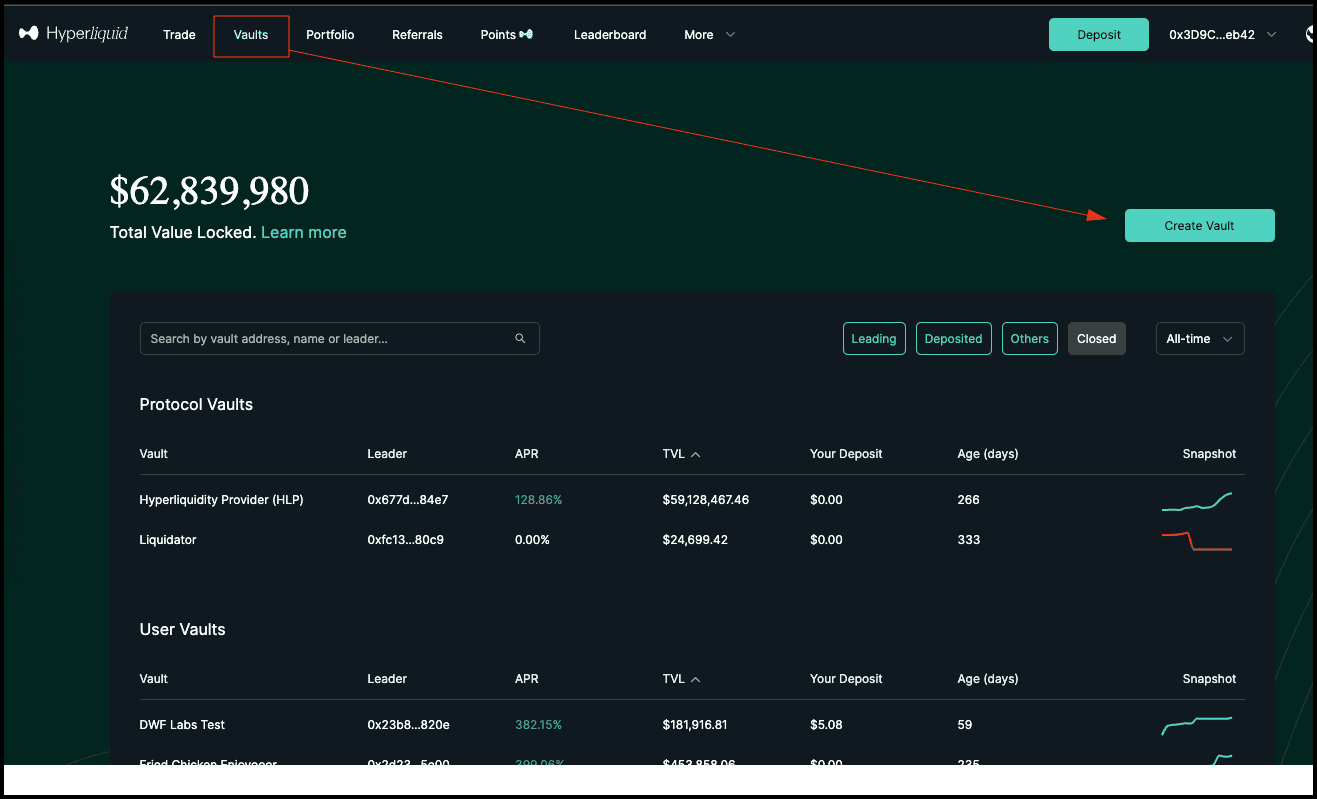The width and height of the screenshot is (1317, 799).
Task: Click the globe icon at top right
Action: (1309, 34)
